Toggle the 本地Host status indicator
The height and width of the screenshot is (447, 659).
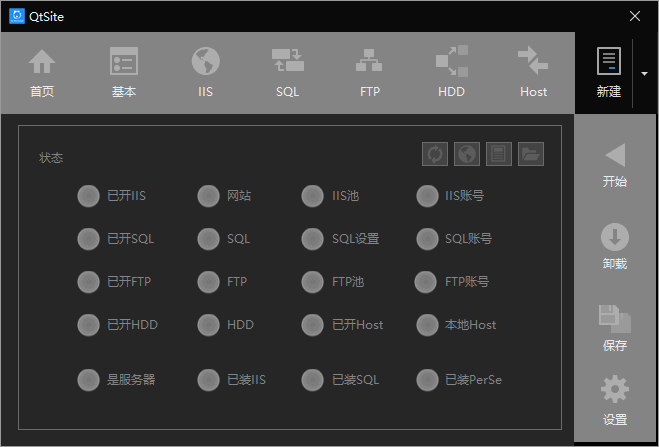pos(428,325)
